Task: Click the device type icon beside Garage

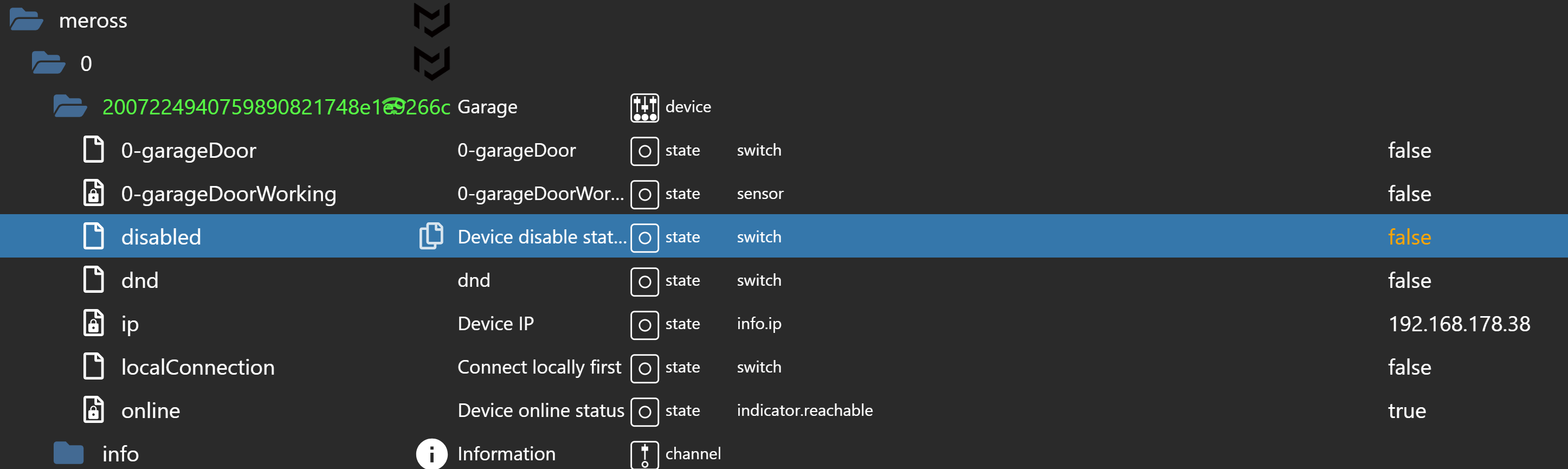Action: 644,107
